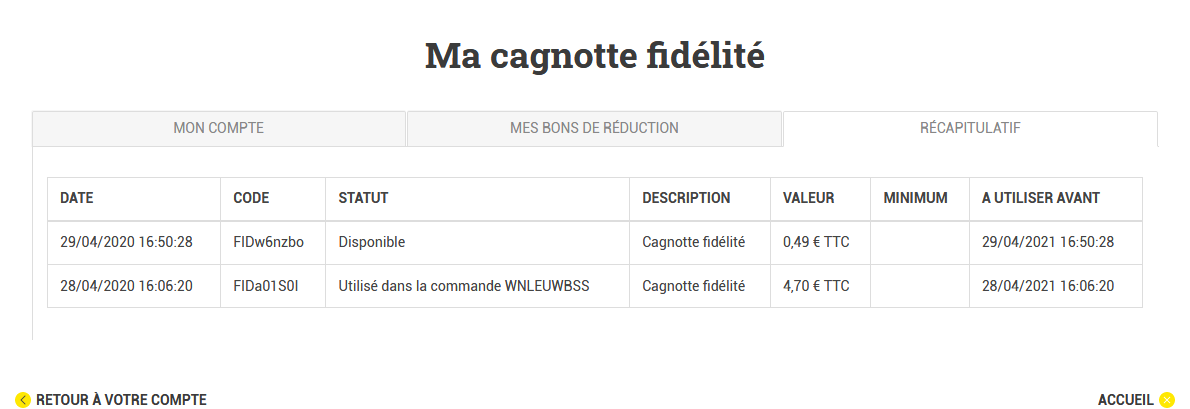Switch to the MON COMPTE tab

click(219, 128)
